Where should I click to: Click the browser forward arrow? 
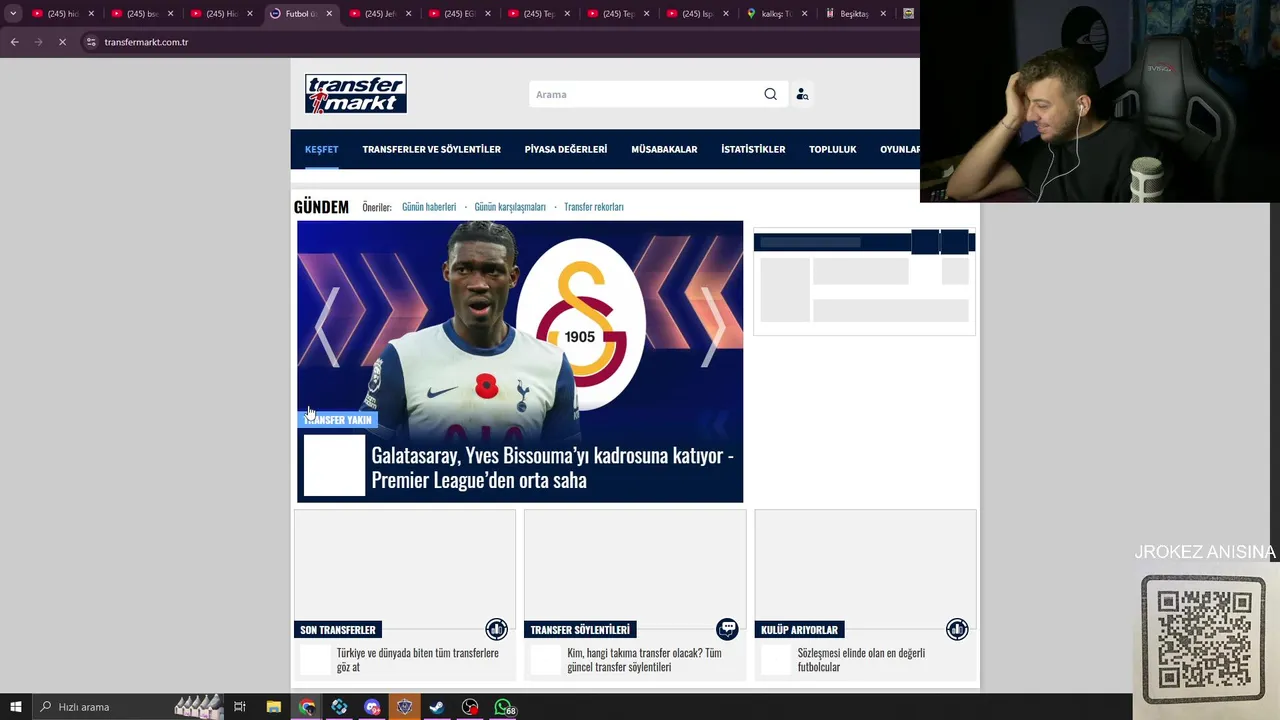pos(38,42)
